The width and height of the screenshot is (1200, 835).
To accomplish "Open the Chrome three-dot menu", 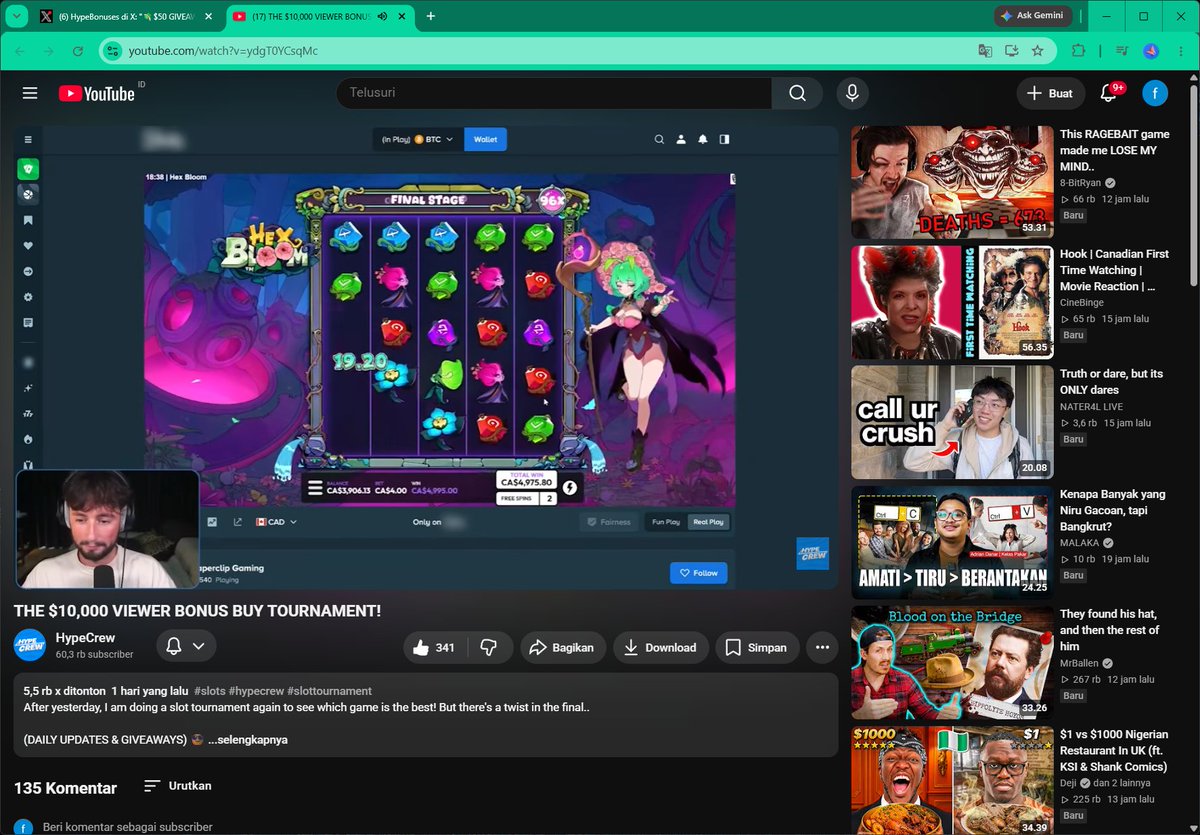I will 1180,50.
